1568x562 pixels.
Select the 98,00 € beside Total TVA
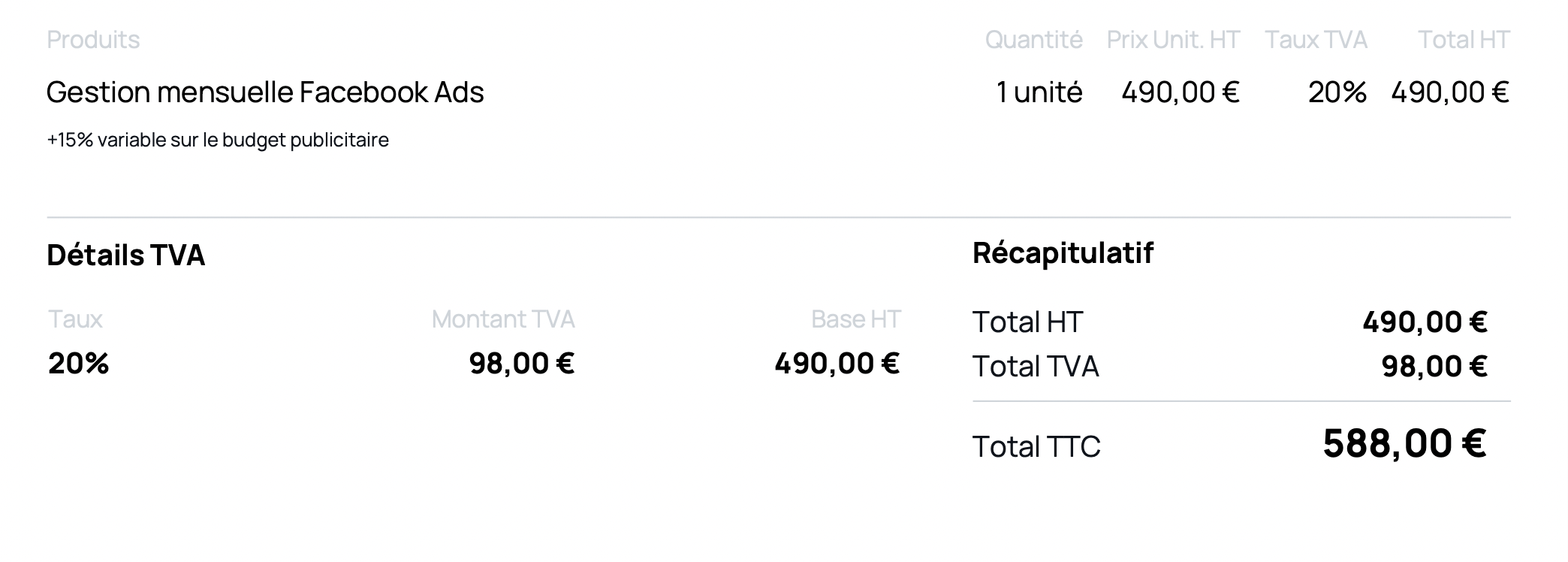(1434, 367)
